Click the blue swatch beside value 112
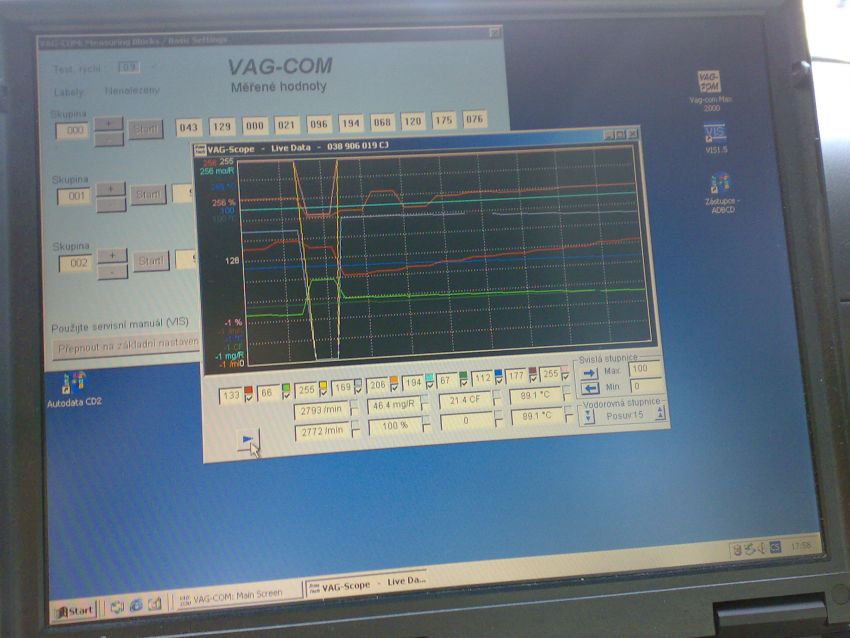850x638 pixels. [x=498, y=373]
